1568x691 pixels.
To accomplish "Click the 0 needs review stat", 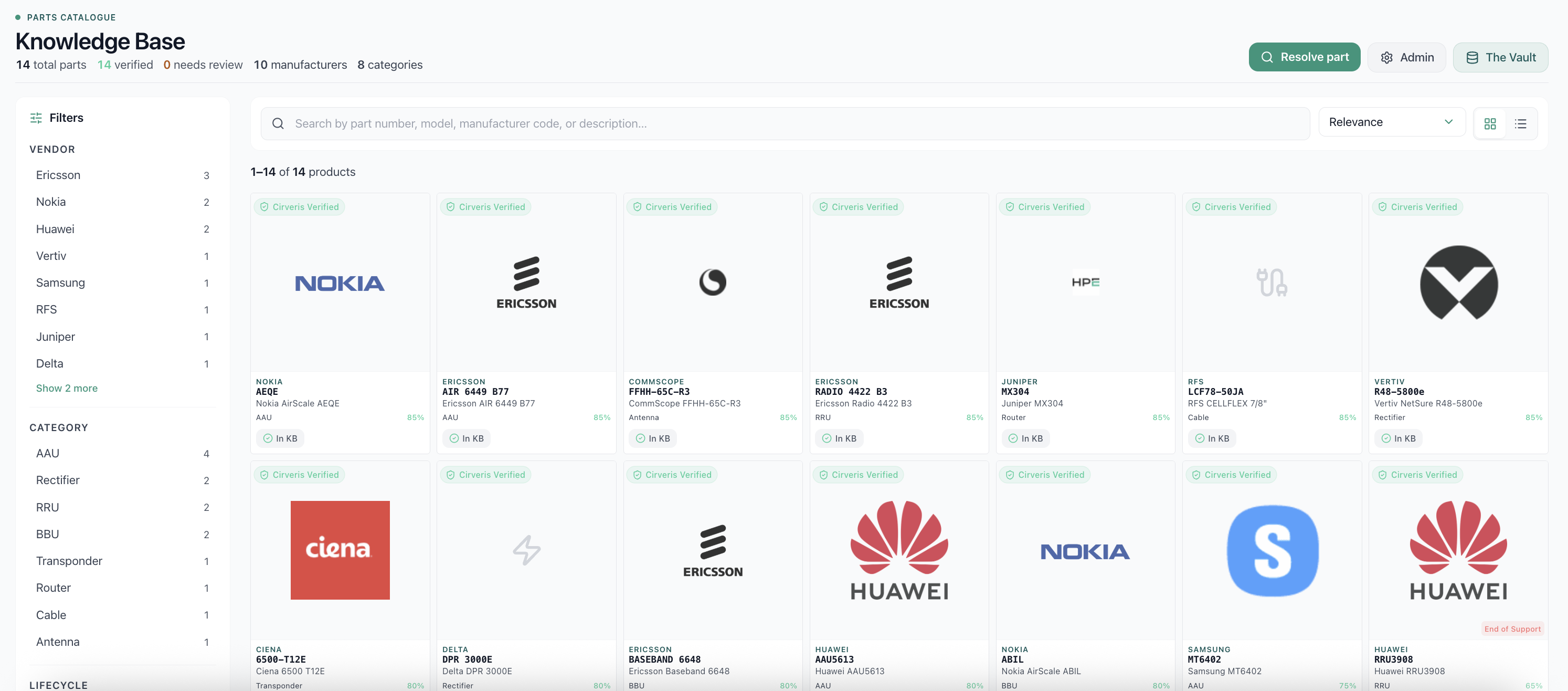I will pos(203,65).
